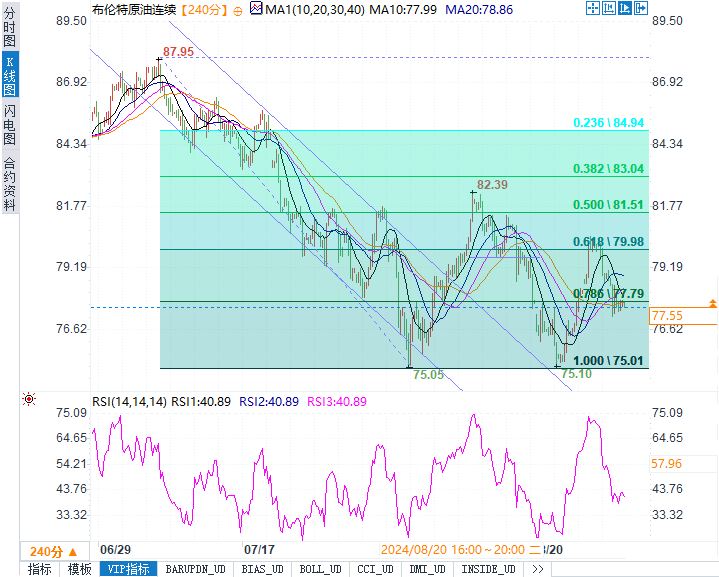Image resolution: width=719 pixels, height=577 pixels.
Task: Click the 0.786 \ 77.79 Fibonacci label
Action: [608, 294]
